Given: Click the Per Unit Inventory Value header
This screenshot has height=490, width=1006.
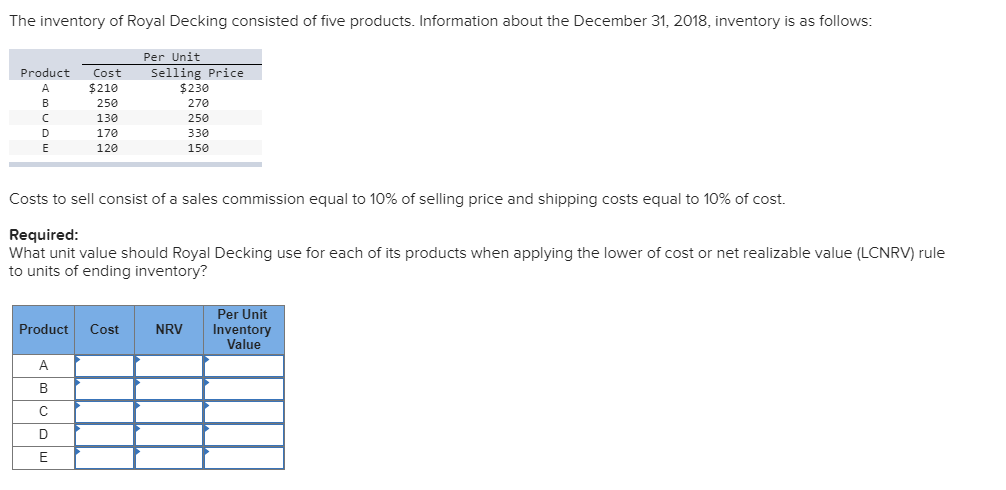Looking at the screenshot, I should tap(243, 330).
